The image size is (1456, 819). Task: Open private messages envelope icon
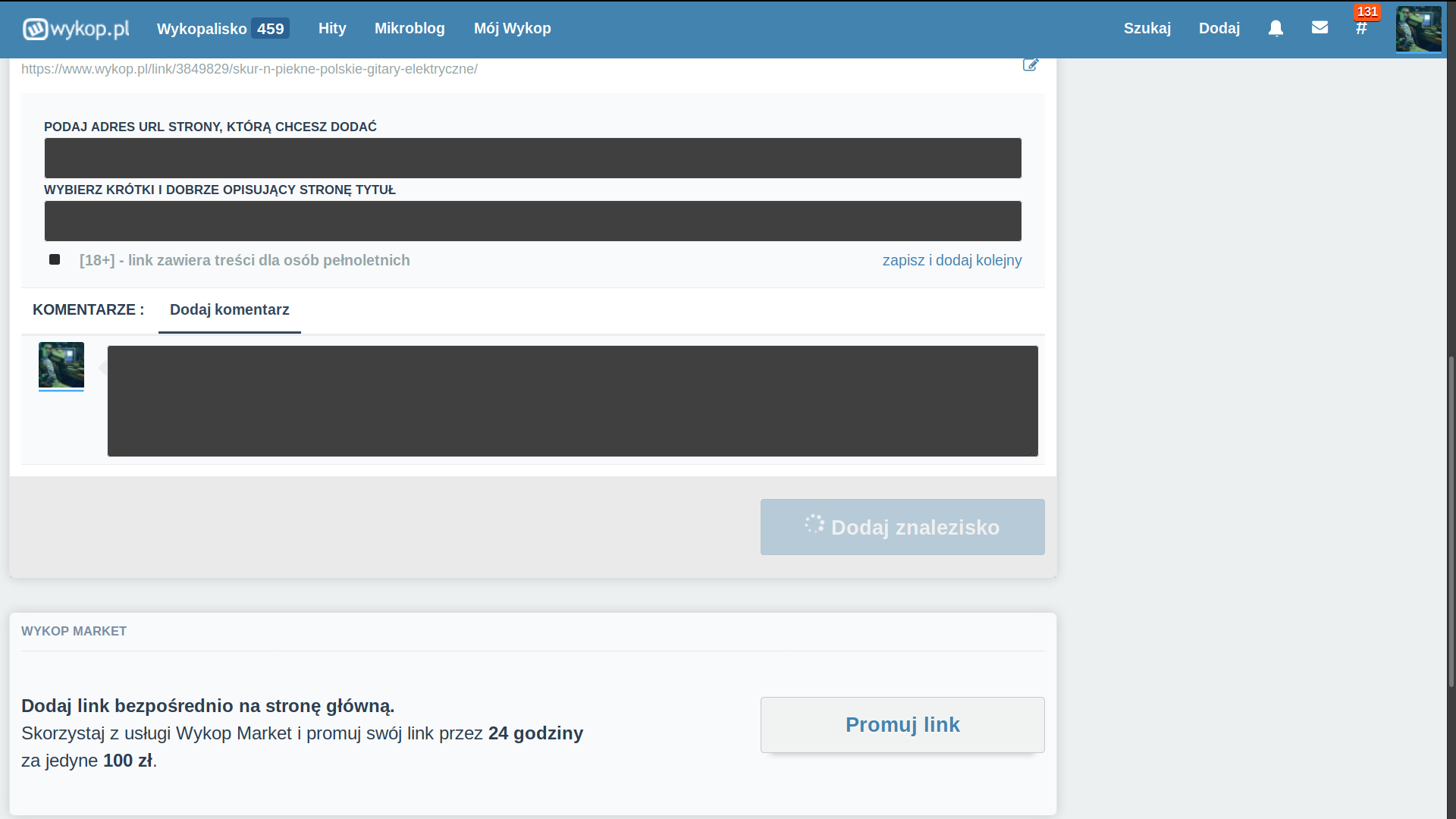pos(1319,28)
